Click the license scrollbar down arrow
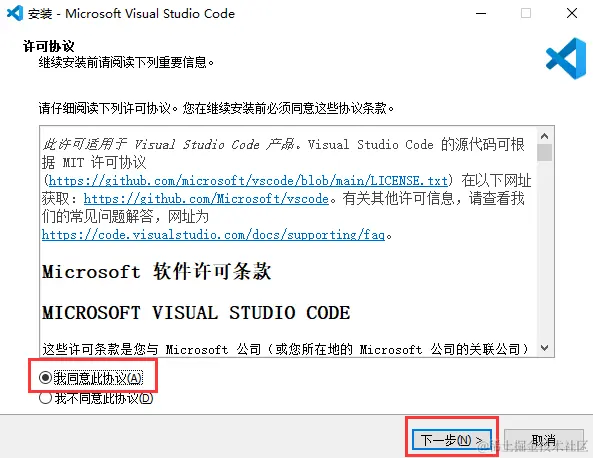Viewport: 593px width, 458px height. pos(545,348)
